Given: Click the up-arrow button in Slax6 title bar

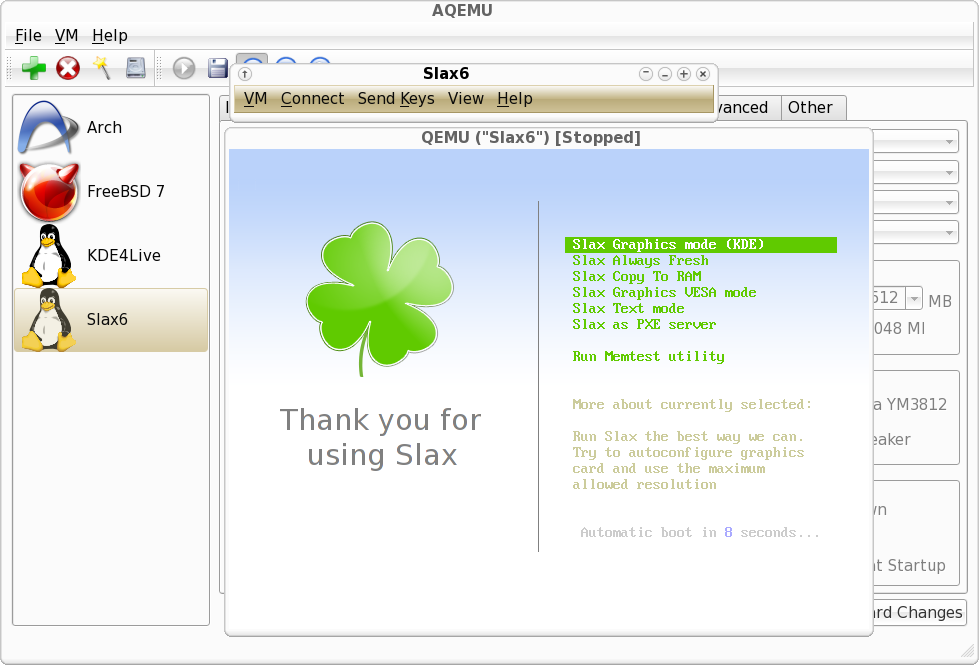Looking at the screenshot, I should [245, 74].
